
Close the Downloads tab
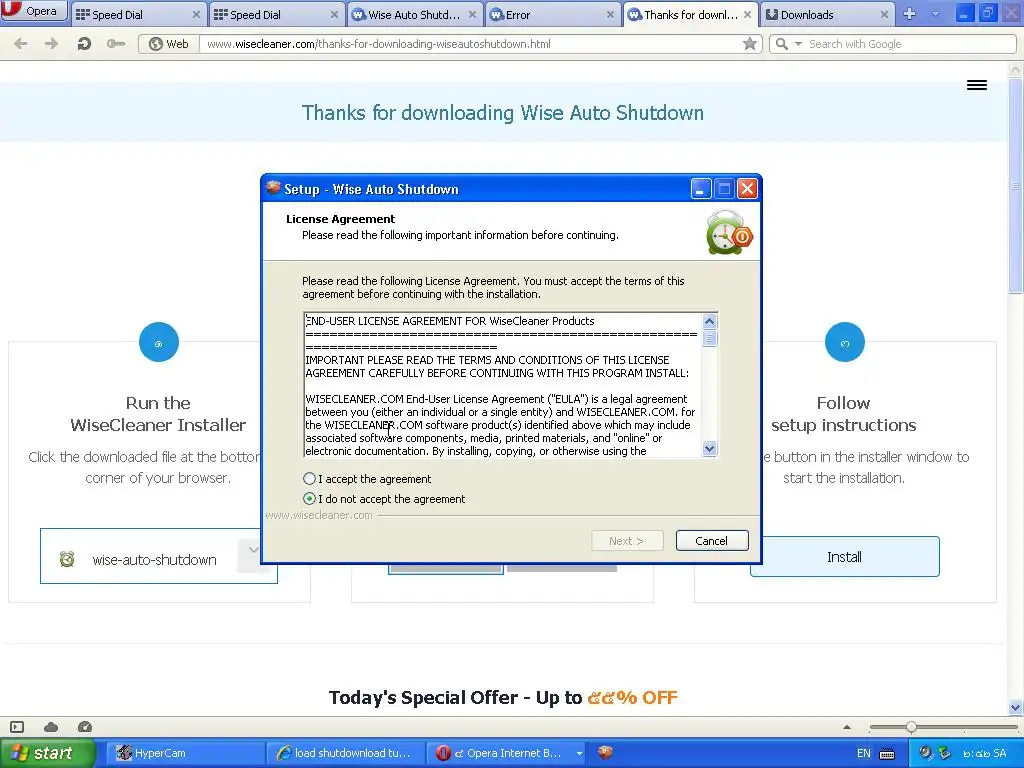[x=884, y=14]
